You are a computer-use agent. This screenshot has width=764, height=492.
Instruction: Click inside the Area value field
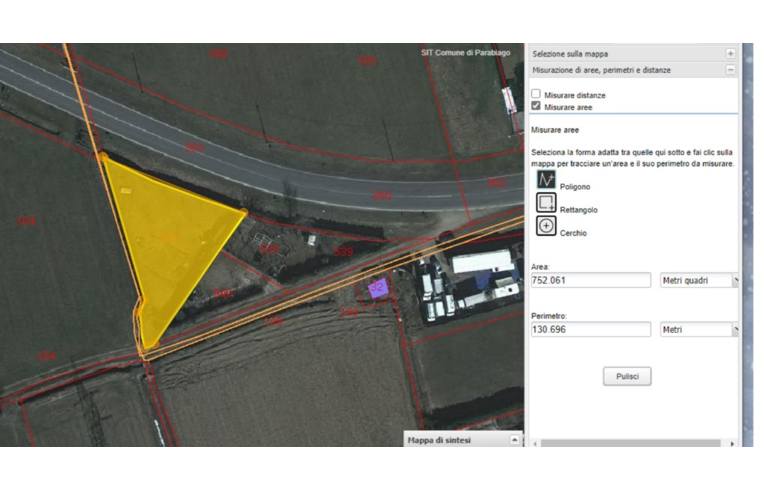[590, 281]
